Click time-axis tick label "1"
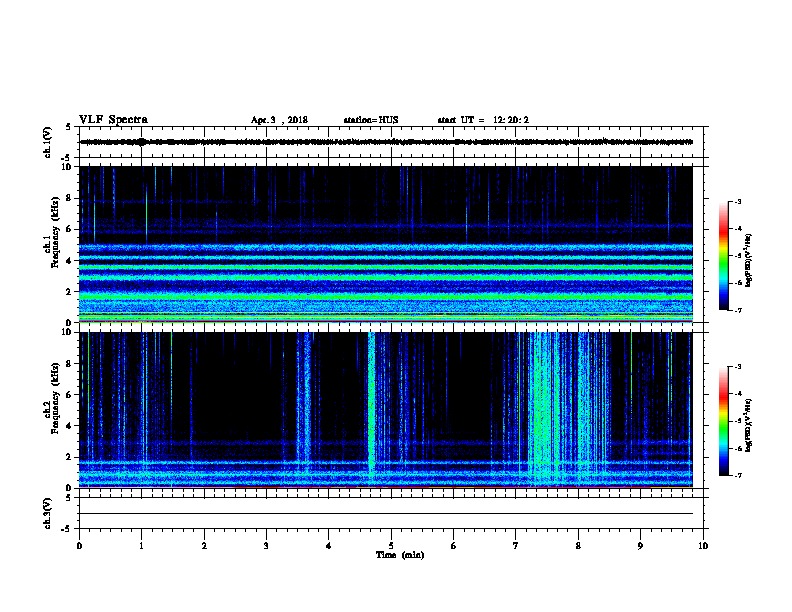 click(x=141, y=546)
